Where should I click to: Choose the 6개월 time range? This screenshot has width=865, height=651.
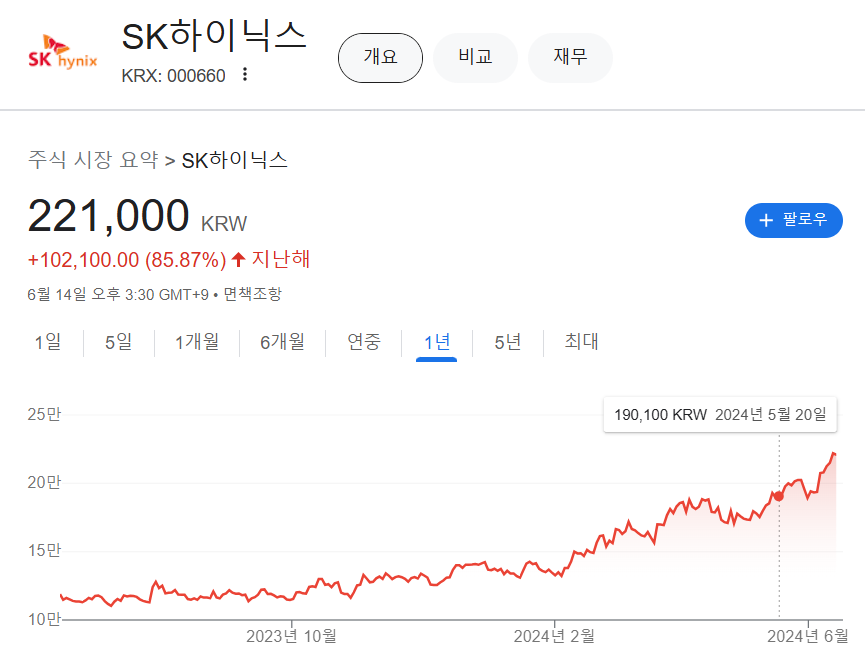point(282,342)
